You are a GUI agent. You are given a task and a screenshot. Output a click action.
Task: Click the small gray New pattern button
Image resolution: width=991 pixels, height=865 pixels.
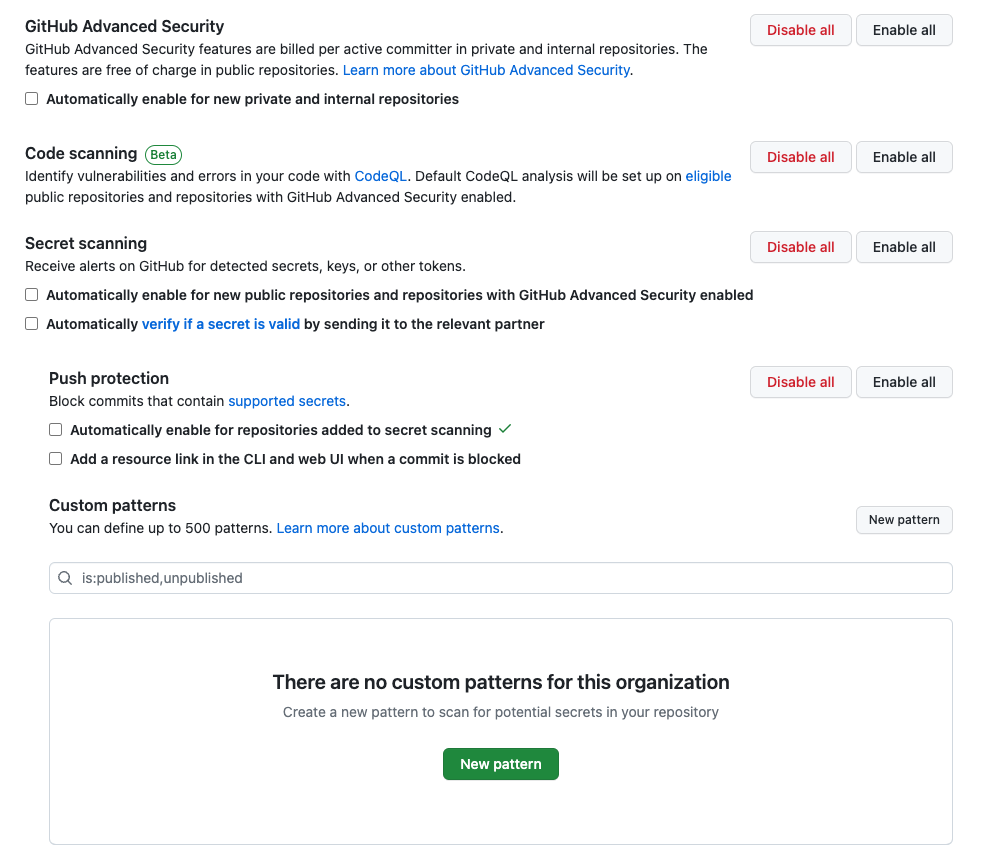coord(904,520)
